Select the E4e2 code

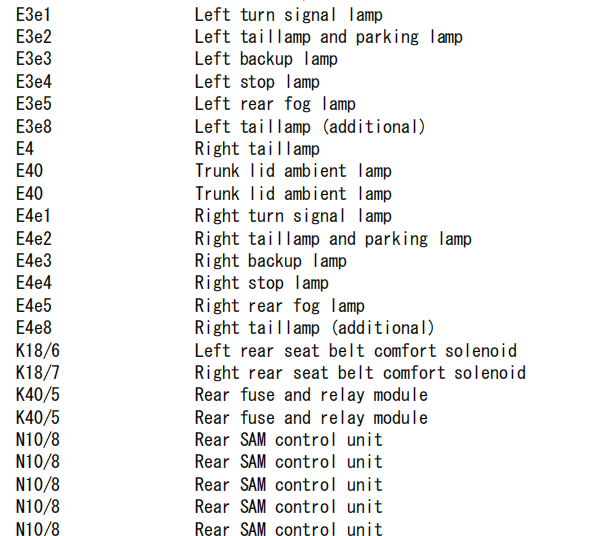tap(34, 239)
